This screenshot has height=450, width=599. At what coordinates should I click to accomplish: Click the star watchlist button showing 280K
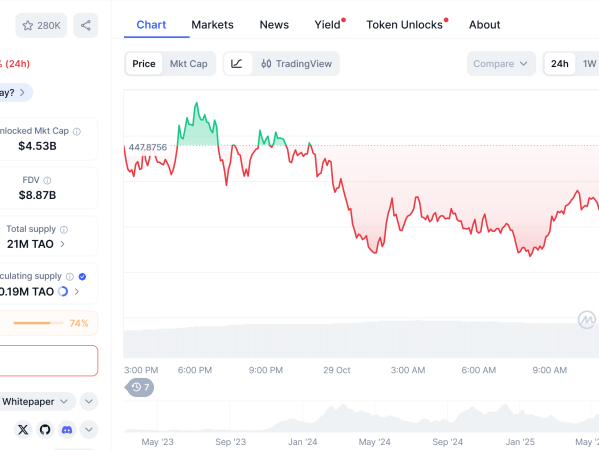pos(41,26)
